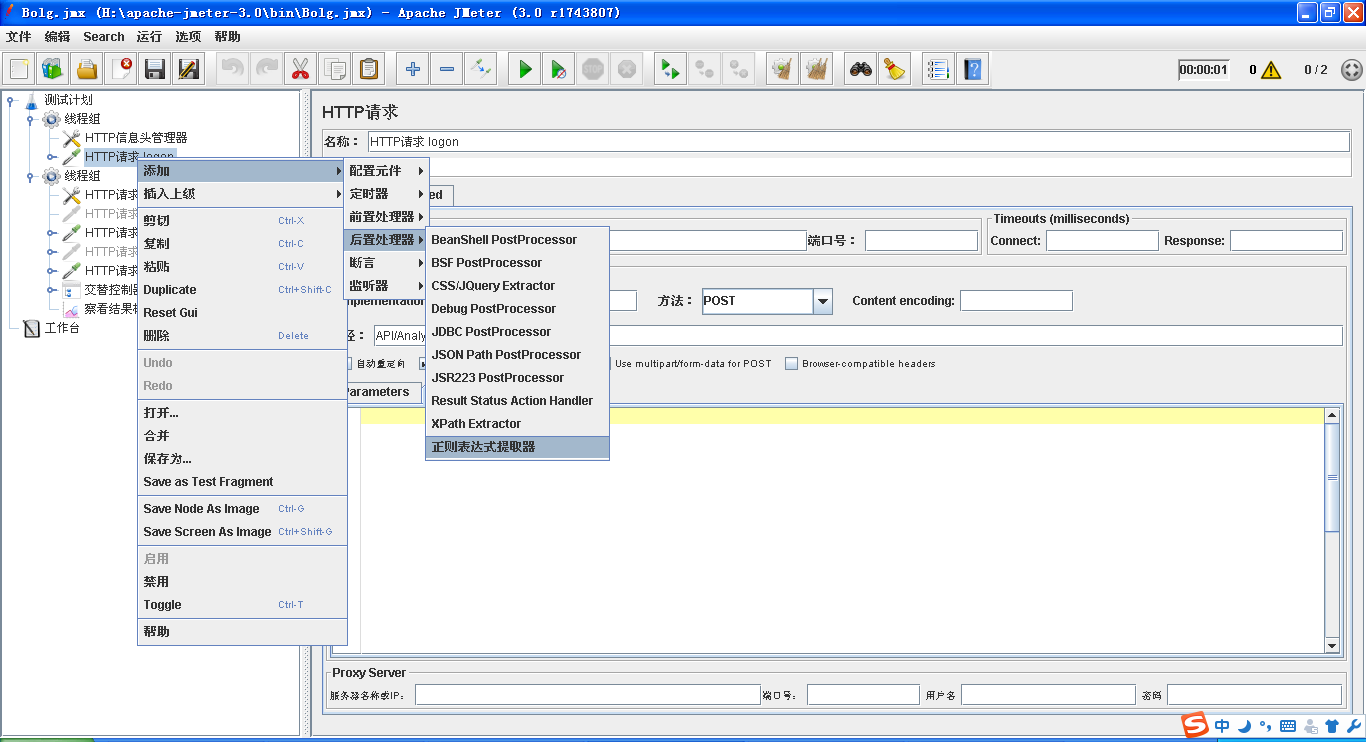Open the 方法 POST dropdown
This screenshot has width=1366, height=742.
[x=823, y=301]
